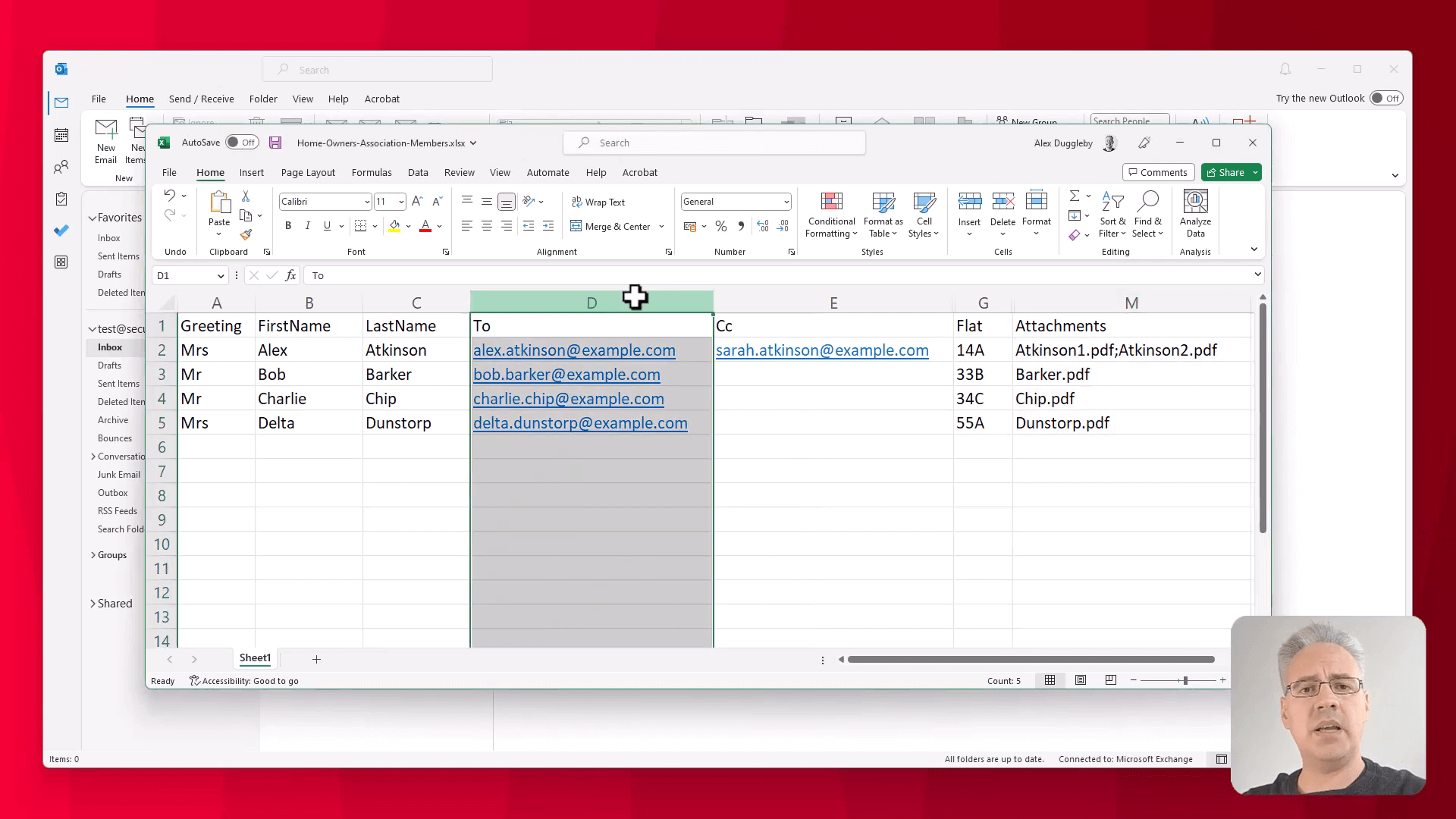This screenshot has height=819, width=1456.
Task: Drag the horizontal scrollbar right
Action: (x=1219, y=660)
